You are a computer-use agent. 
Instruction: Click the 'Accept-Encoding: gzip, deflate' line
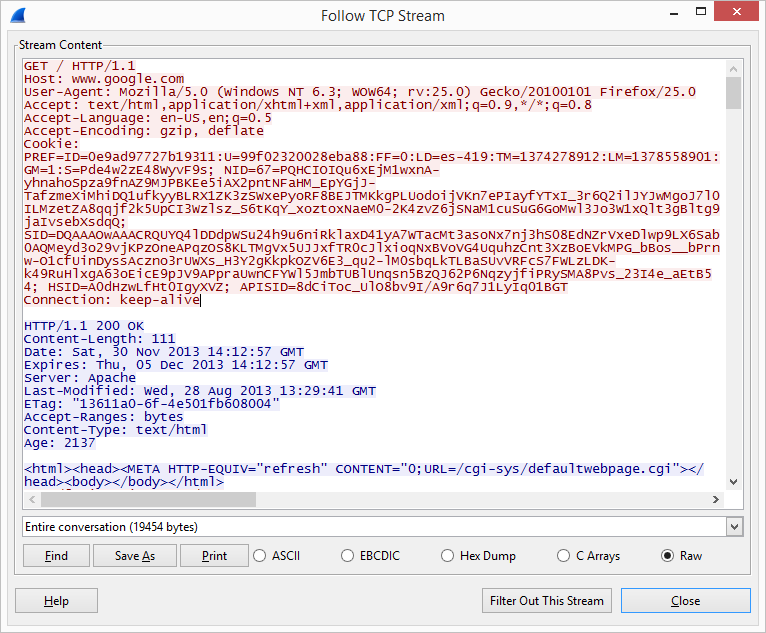[x=144, y=131]
